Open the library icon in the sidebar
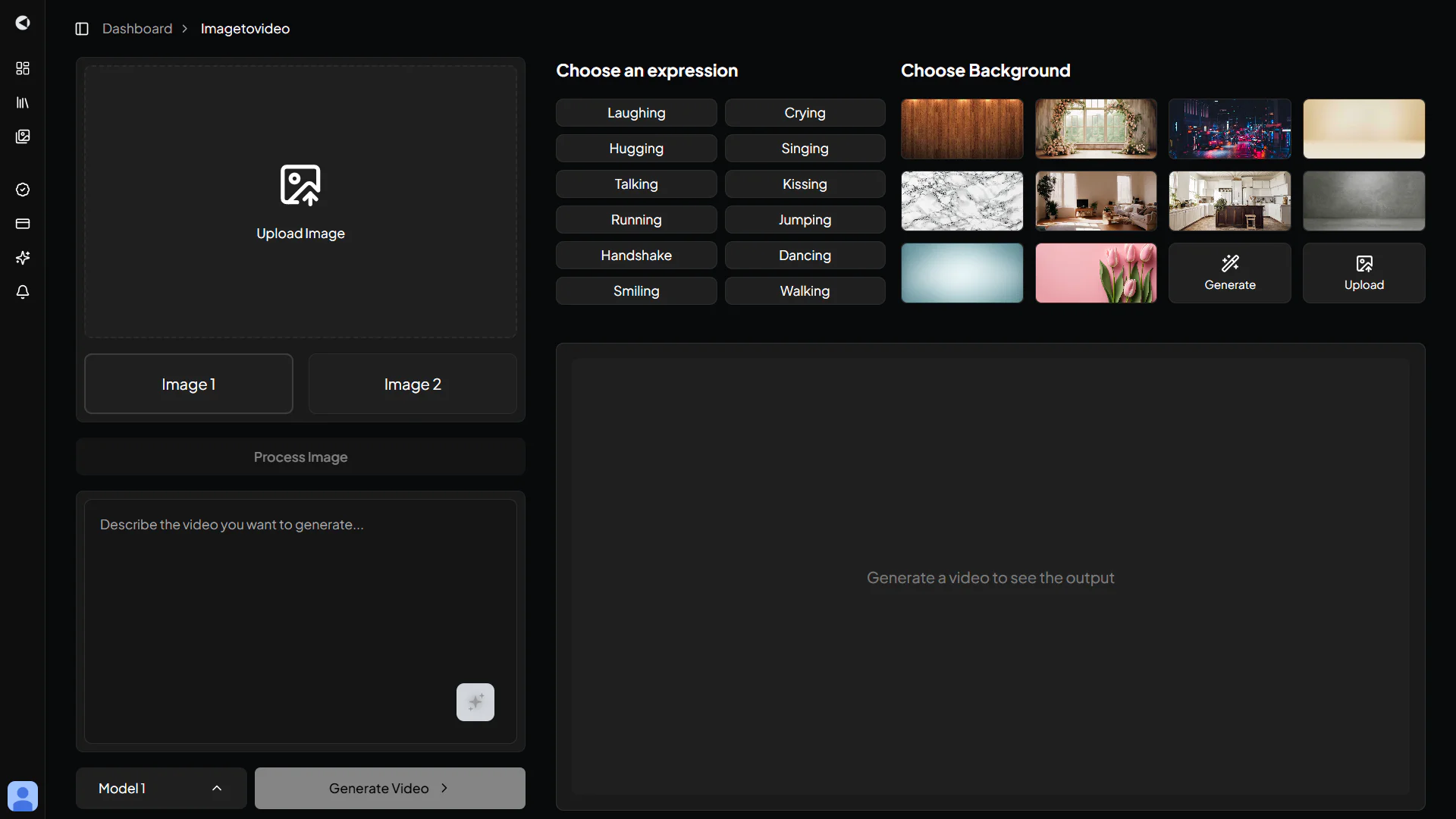This screenshot has width=1456, height=819. tap(23, 102)
